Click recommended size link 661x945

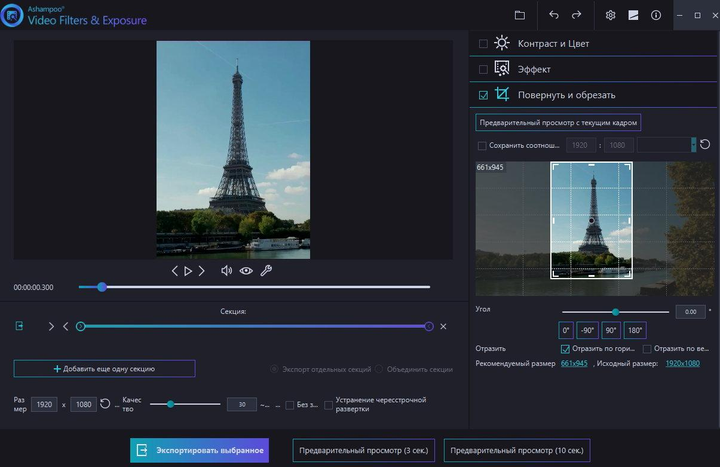[x=574, y=363]
